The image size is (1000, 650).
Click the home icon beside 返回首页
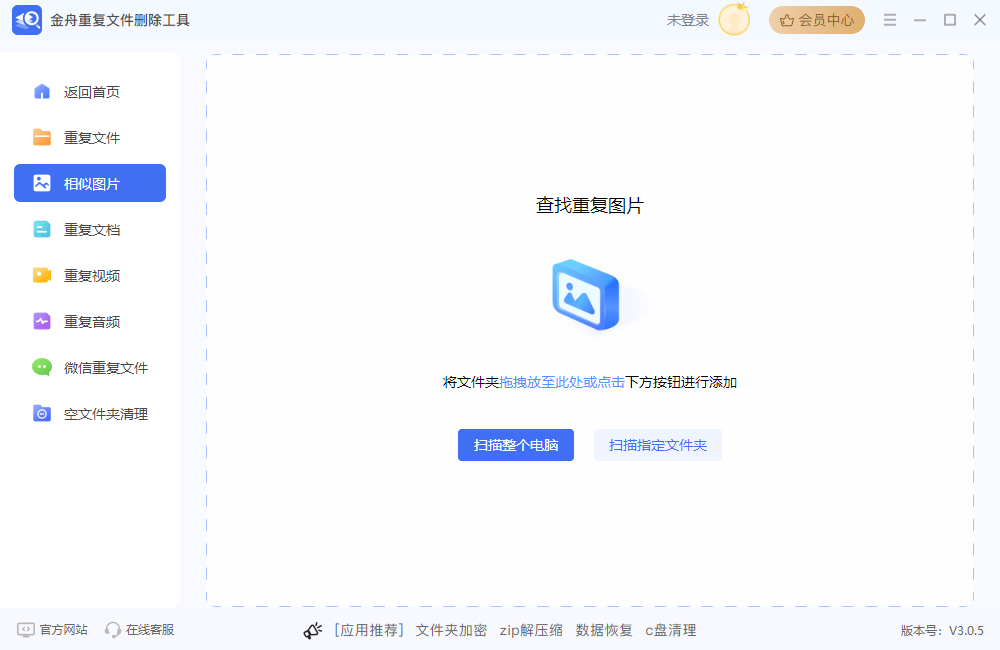tap(41, 92)
